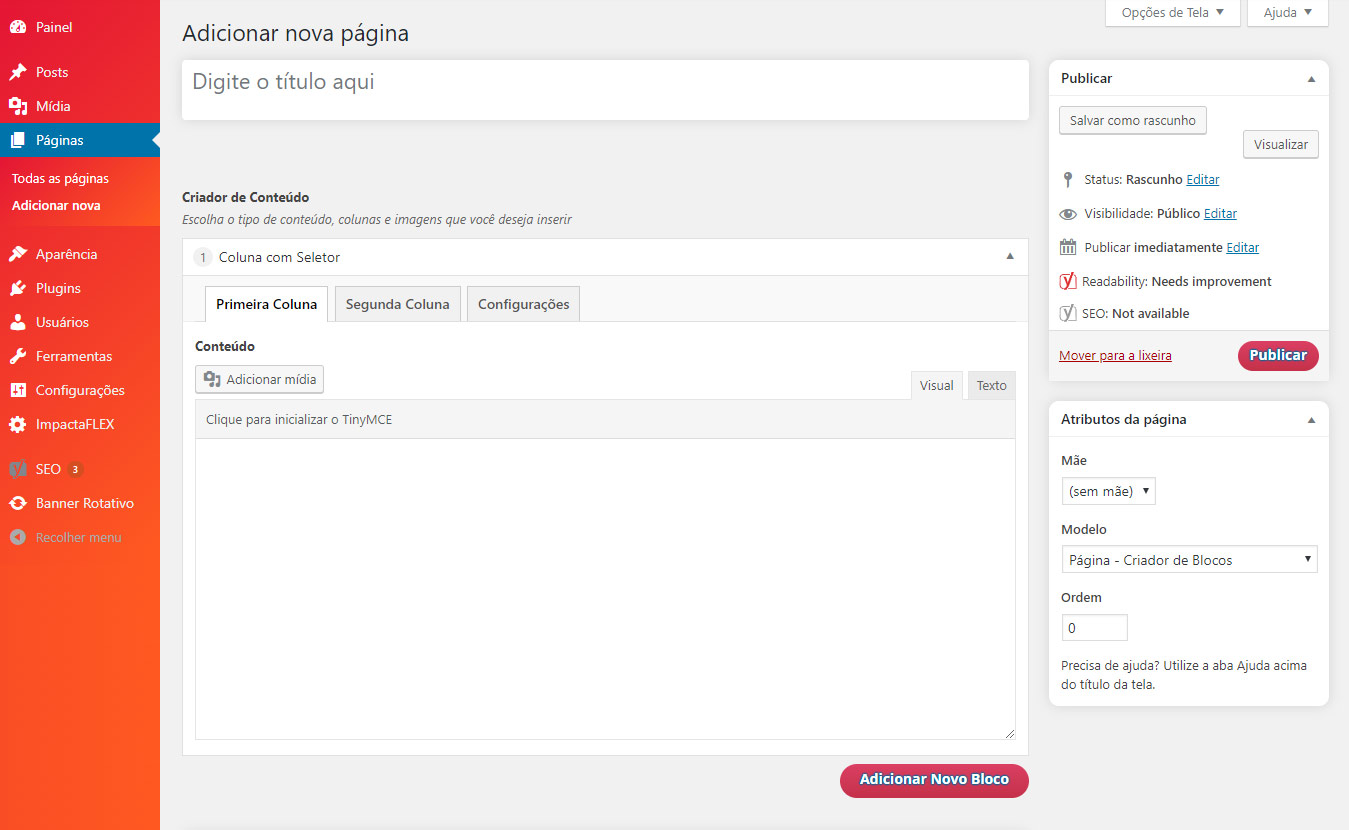Image resolution: width=1349 pixels, height=830 pixels.
Task: Click the Ordem number field
Action: [1094, 628]
